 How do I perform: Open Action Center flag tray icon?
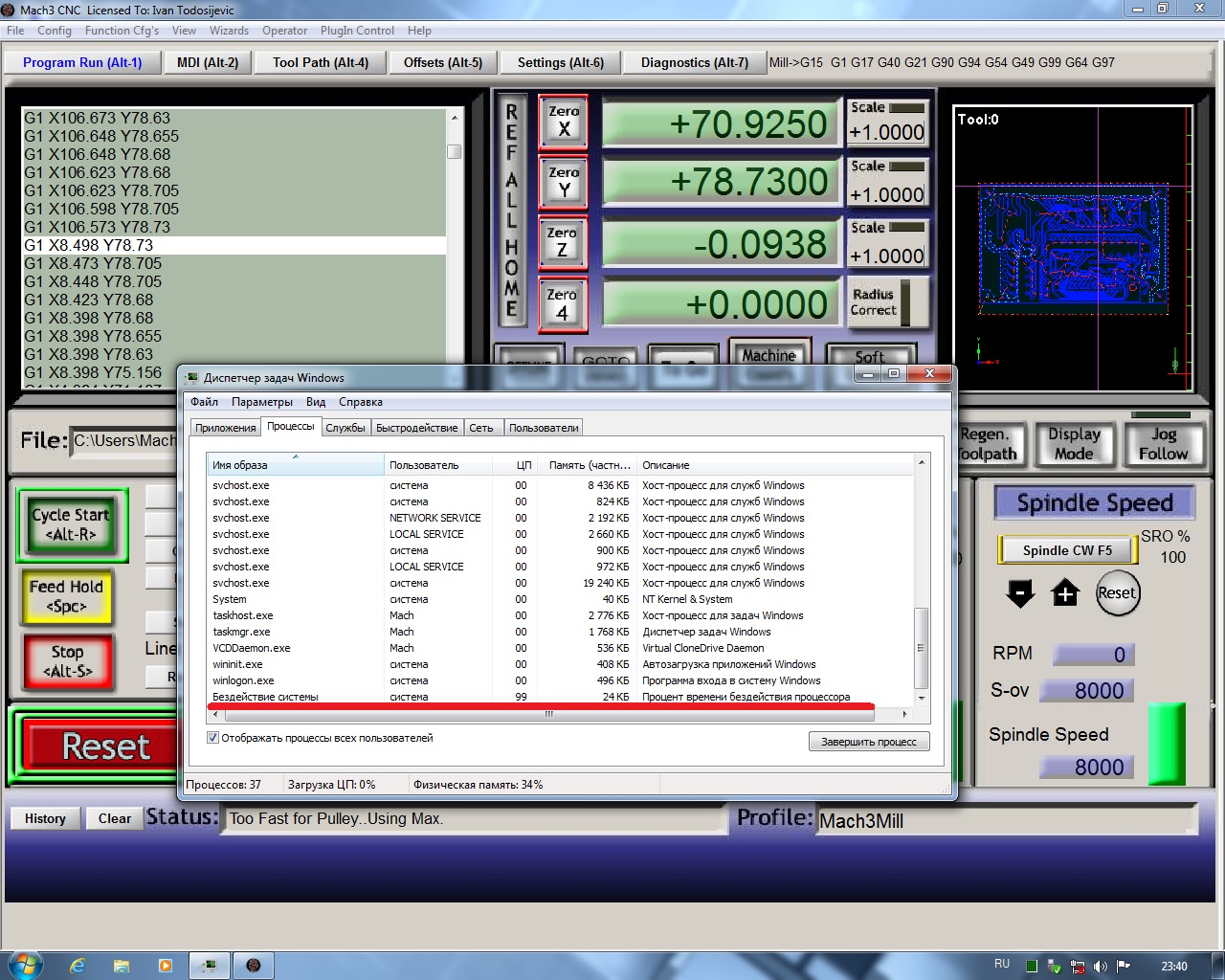point(1124,966)
